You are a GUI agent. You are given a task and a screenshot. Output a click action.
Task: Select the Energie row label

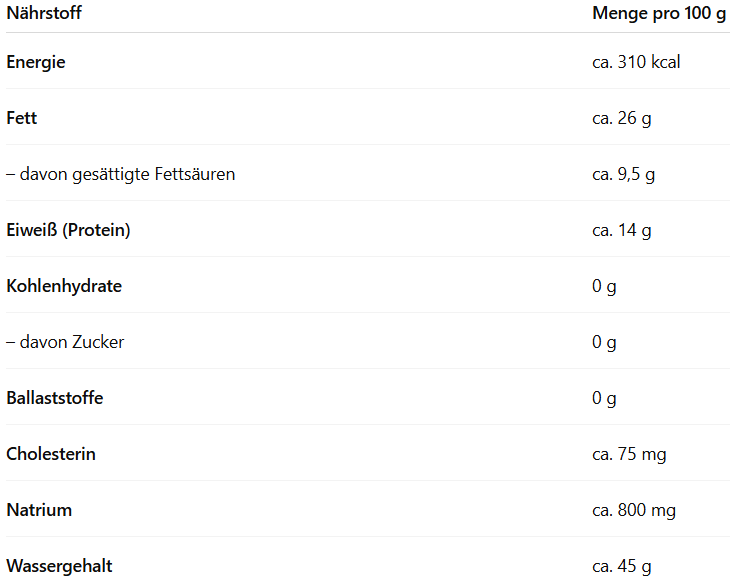(36, 62)
